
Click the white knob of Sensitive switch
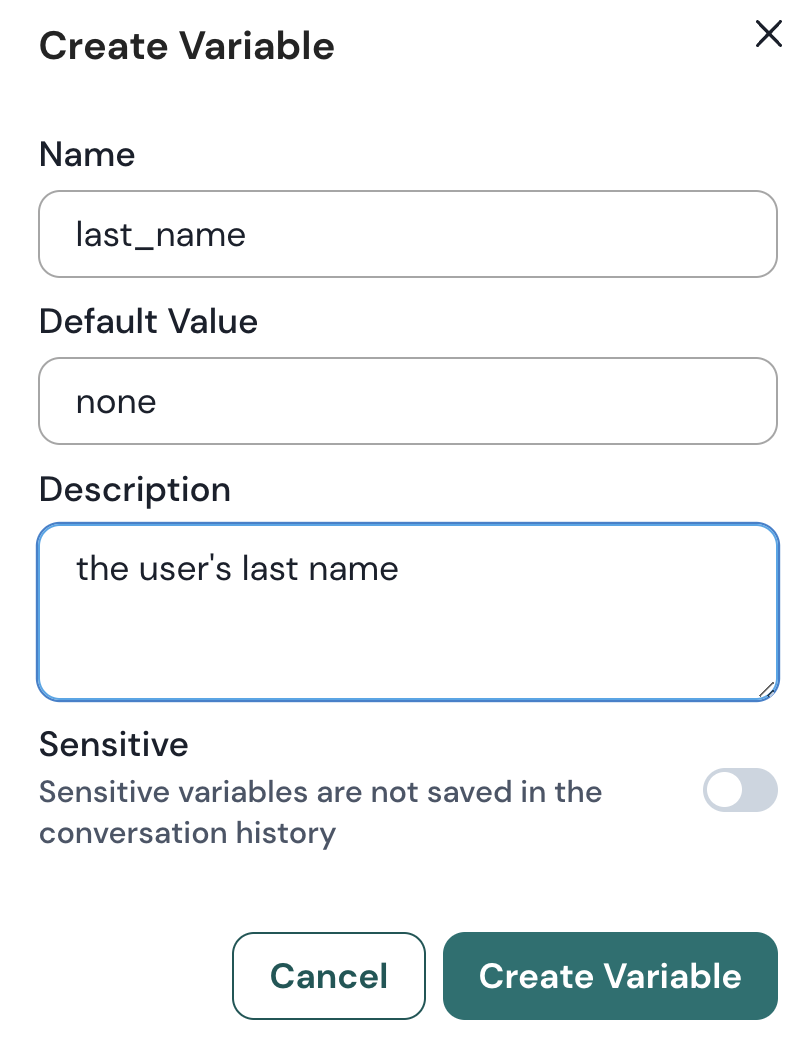pyautogui.click(x=724, y=790)
